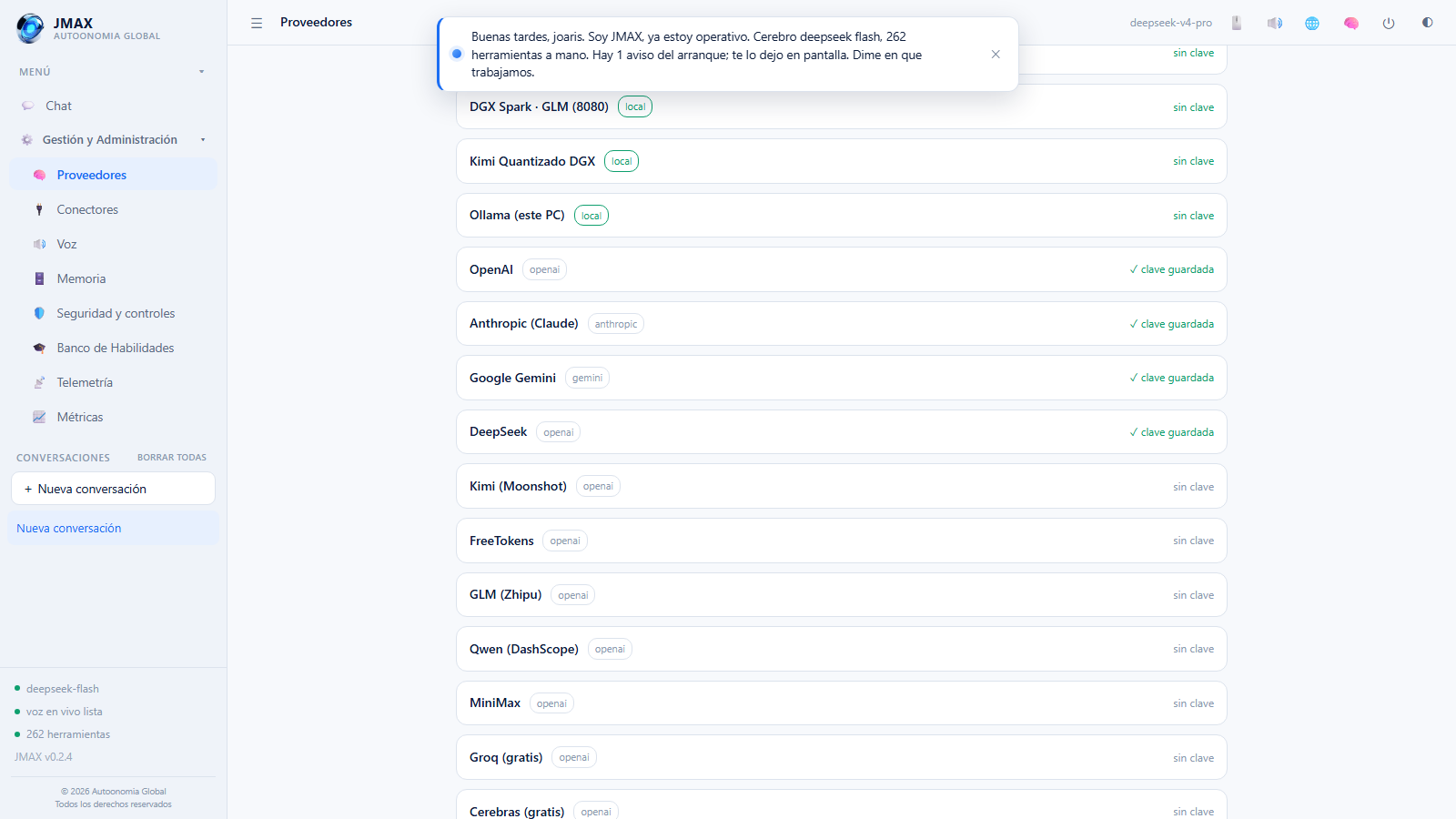Screen dimensions: 1456x819
Task: Click the power icon in top bar
Action: click(x=1389, y=23)
